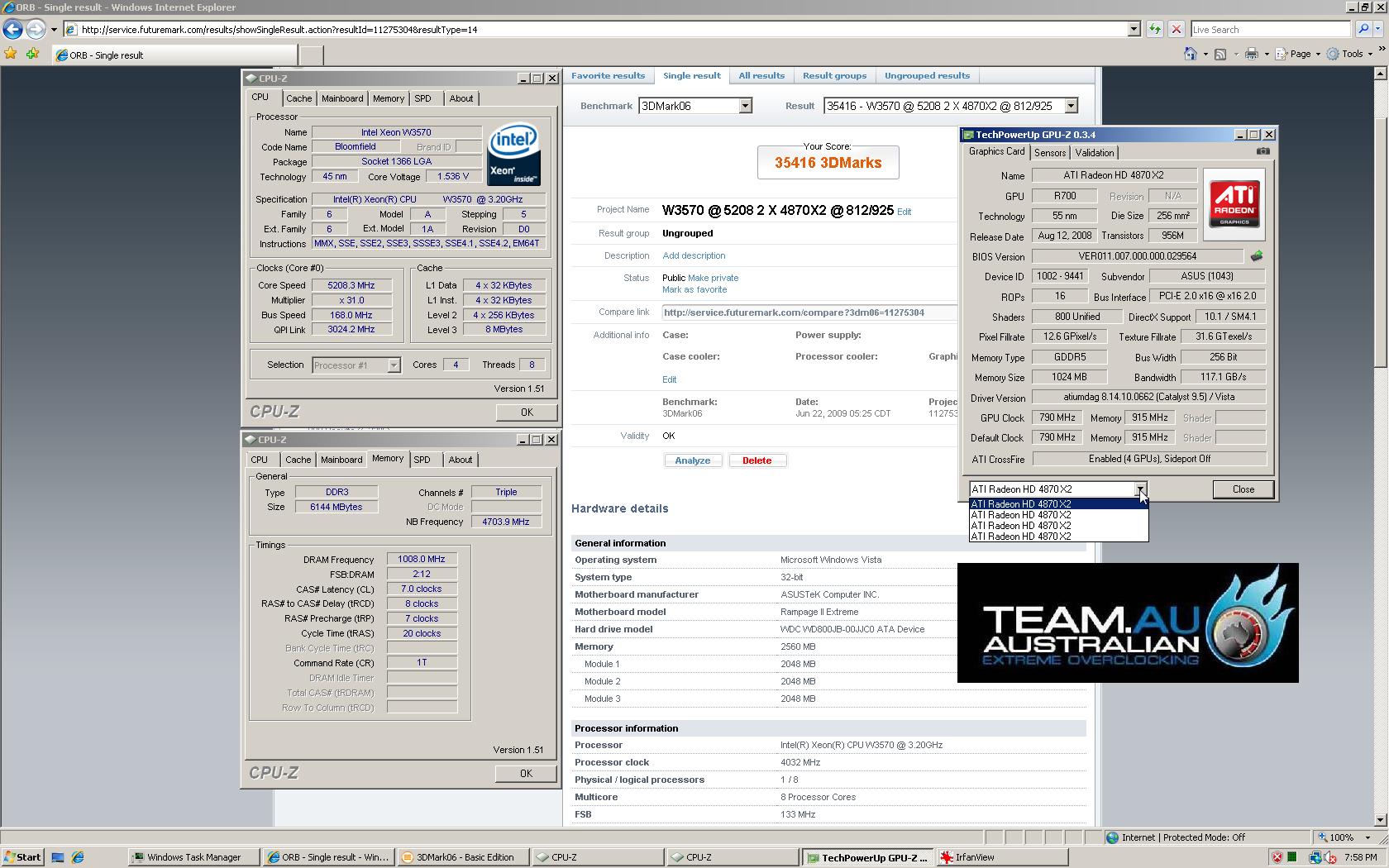The width and height of the screenshot is (1389, 868).
Task: Click the GPU-Z Close button
Action: point(1243,489)
